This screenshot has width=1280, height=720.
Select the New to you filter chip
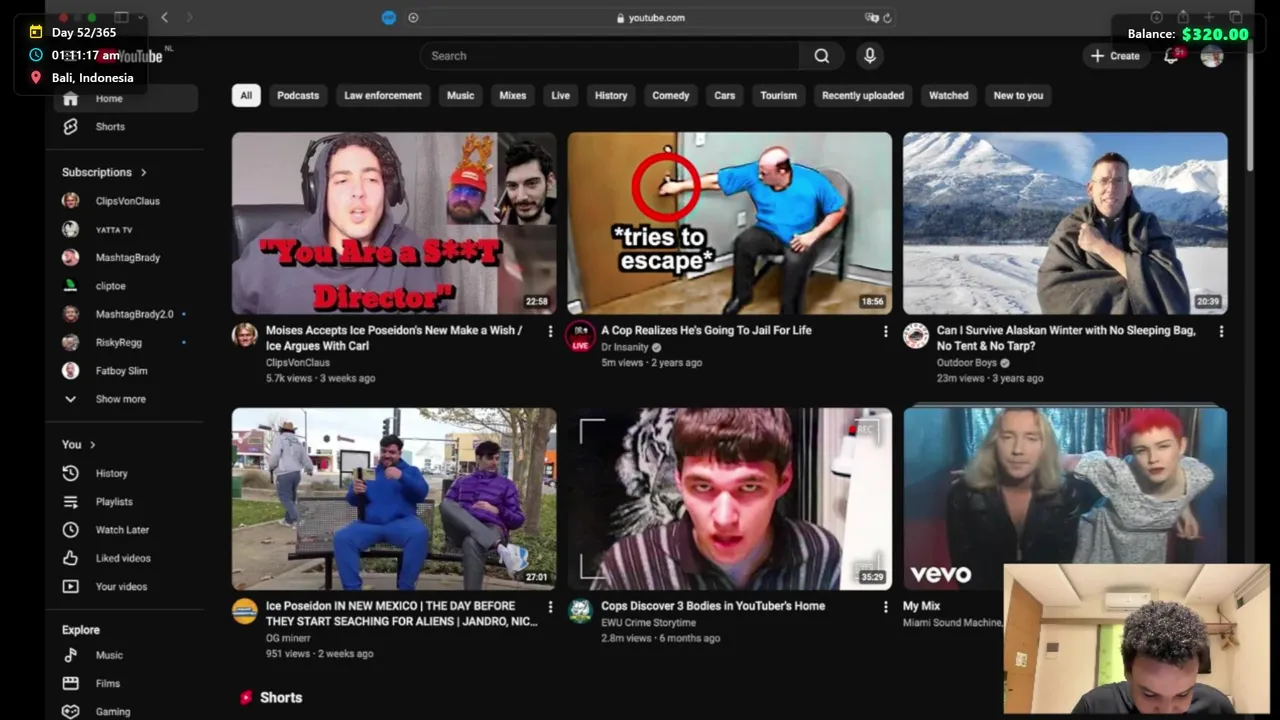pyautogui.click(x=1018, y=96)
